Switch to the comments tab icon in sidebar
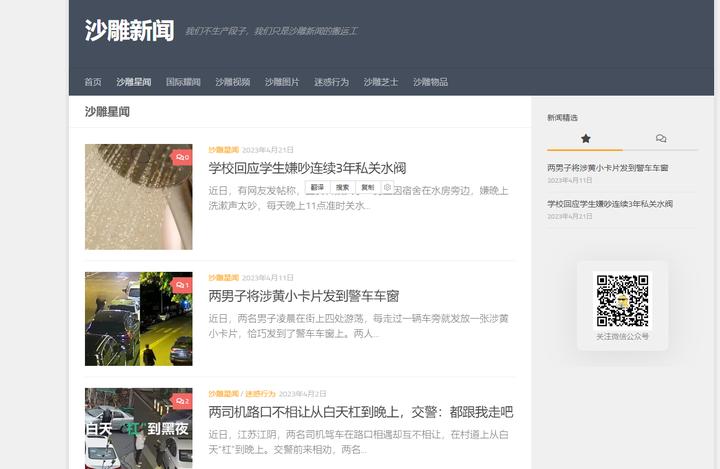Screen dimensions: 720x469 (x=661, y=138)
